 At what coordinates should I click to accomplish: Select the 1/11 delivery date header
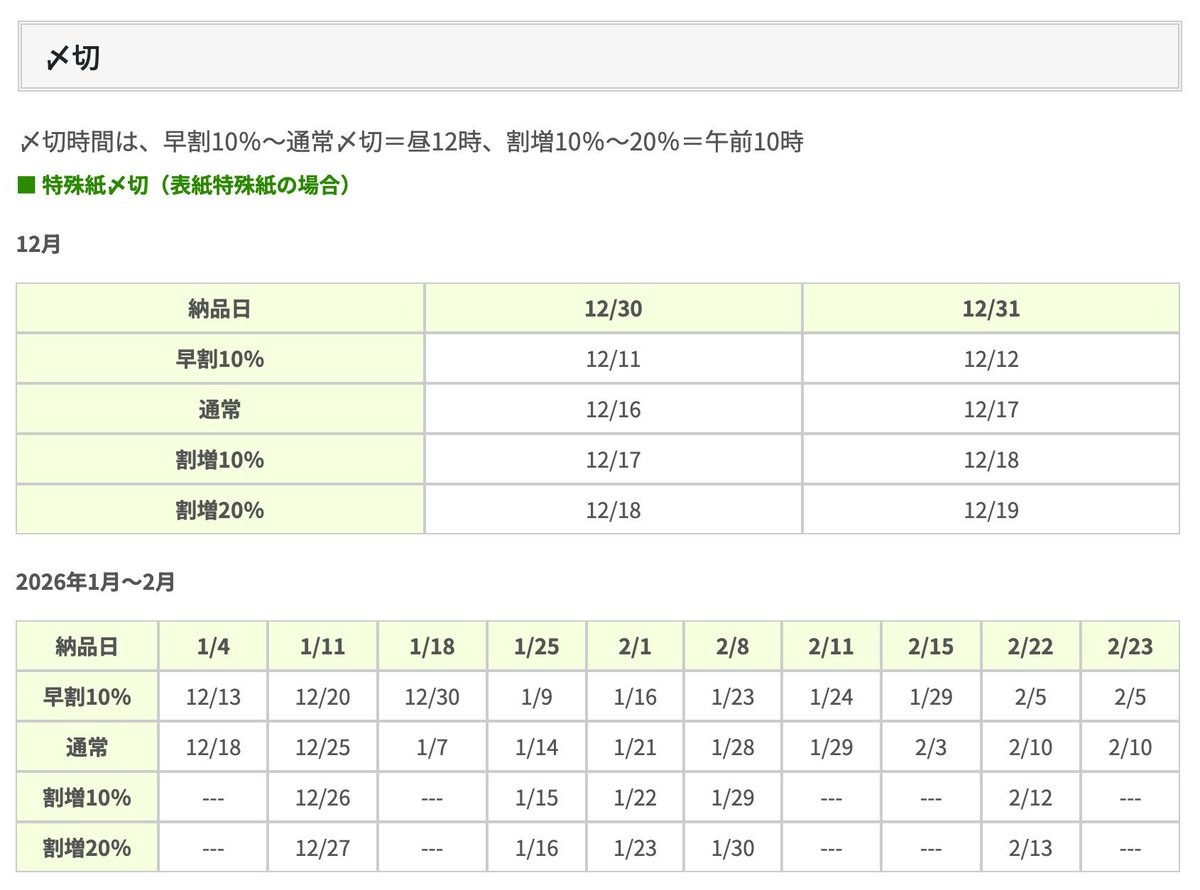(x=322, y=647)
